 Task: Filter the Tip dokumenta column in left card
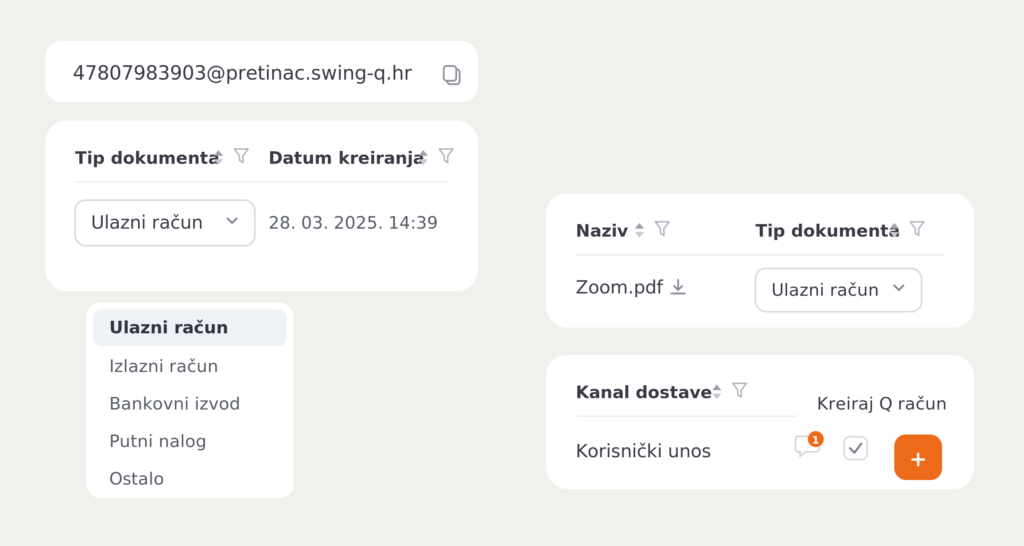click(x=241, y=156)
